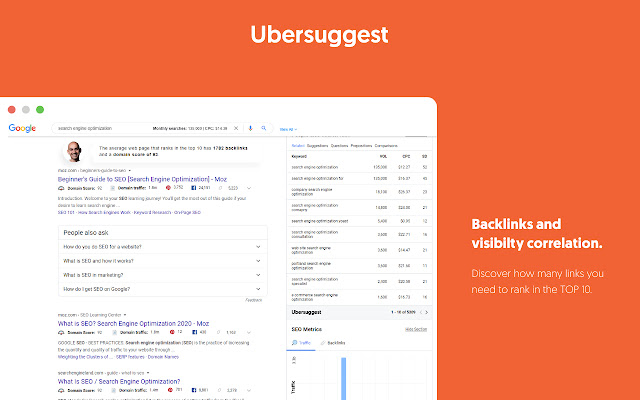Click the Domain traffic icon under Beginner's Guide result

pyautogui.click(x=113, y=188)
